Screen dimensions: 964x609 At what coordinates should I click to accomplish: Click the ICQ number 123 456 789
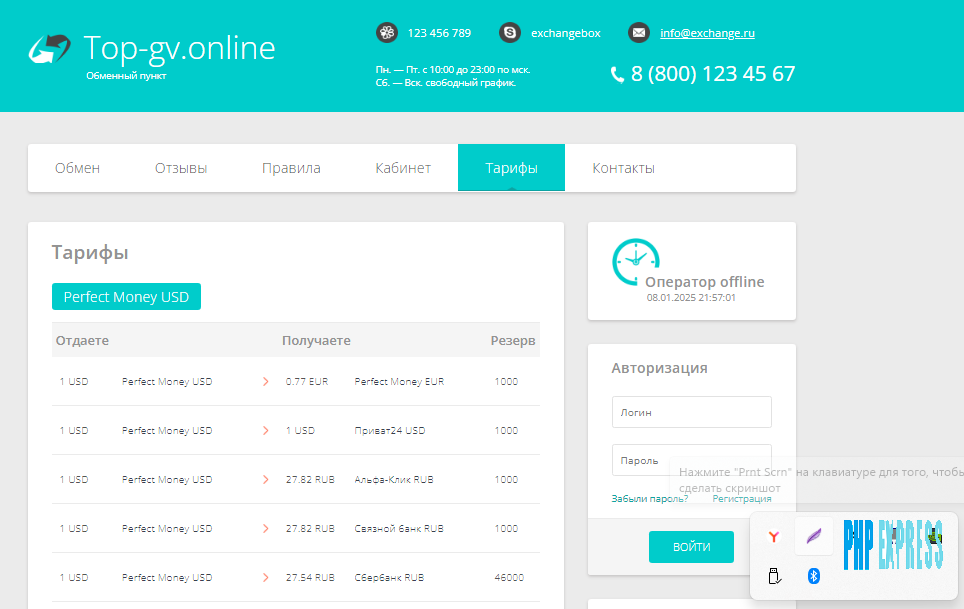(x=439, y=33)
